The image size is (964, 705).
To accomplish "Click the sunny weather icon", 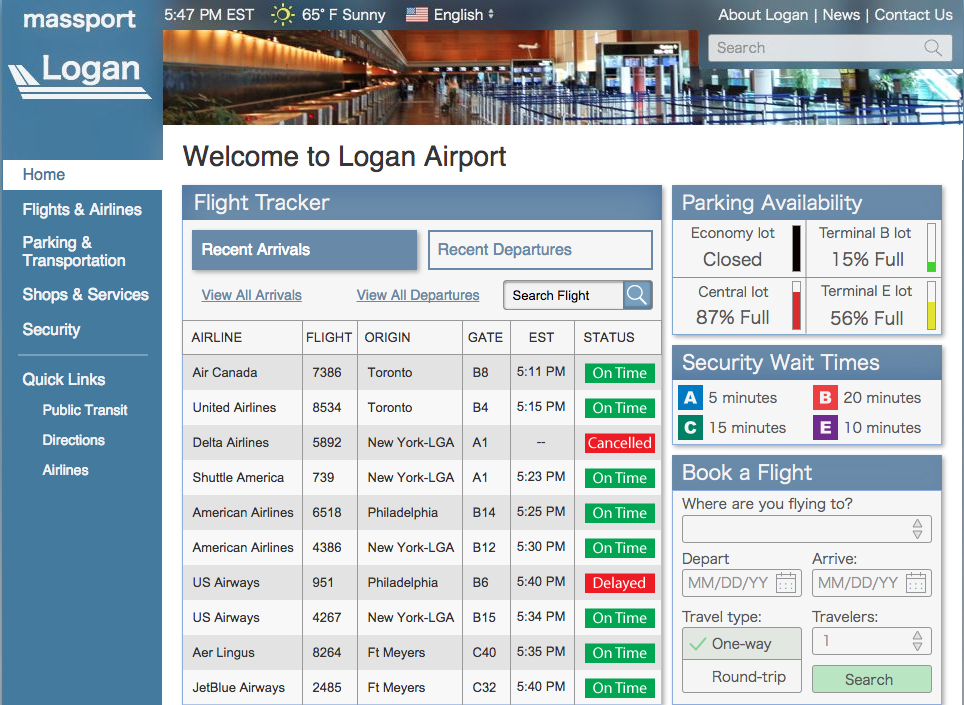I will 283,15.
